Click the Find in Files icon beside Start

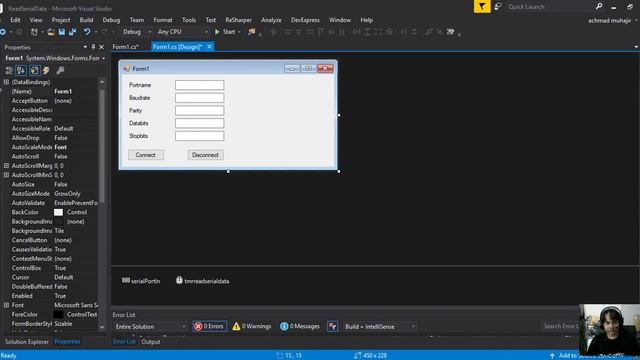coord(252,32)
